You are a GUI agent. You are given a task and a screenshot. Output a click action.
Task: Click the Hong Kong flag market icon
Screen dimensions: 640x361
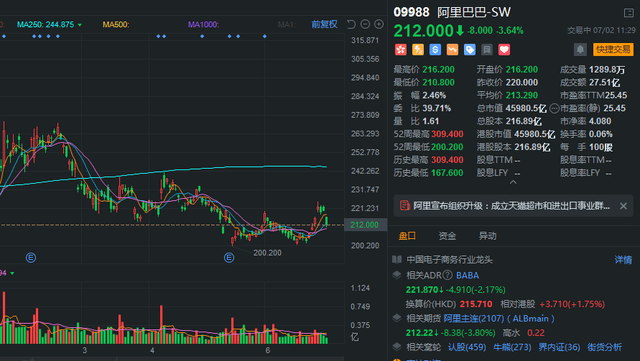click(x=401, y=50)
